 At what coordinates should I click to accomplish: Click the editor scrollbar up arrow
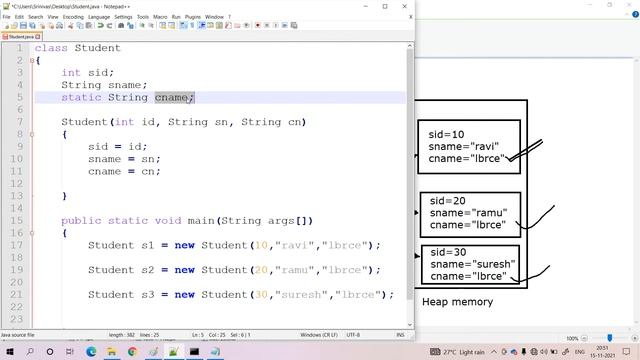(x=410, y=46)
